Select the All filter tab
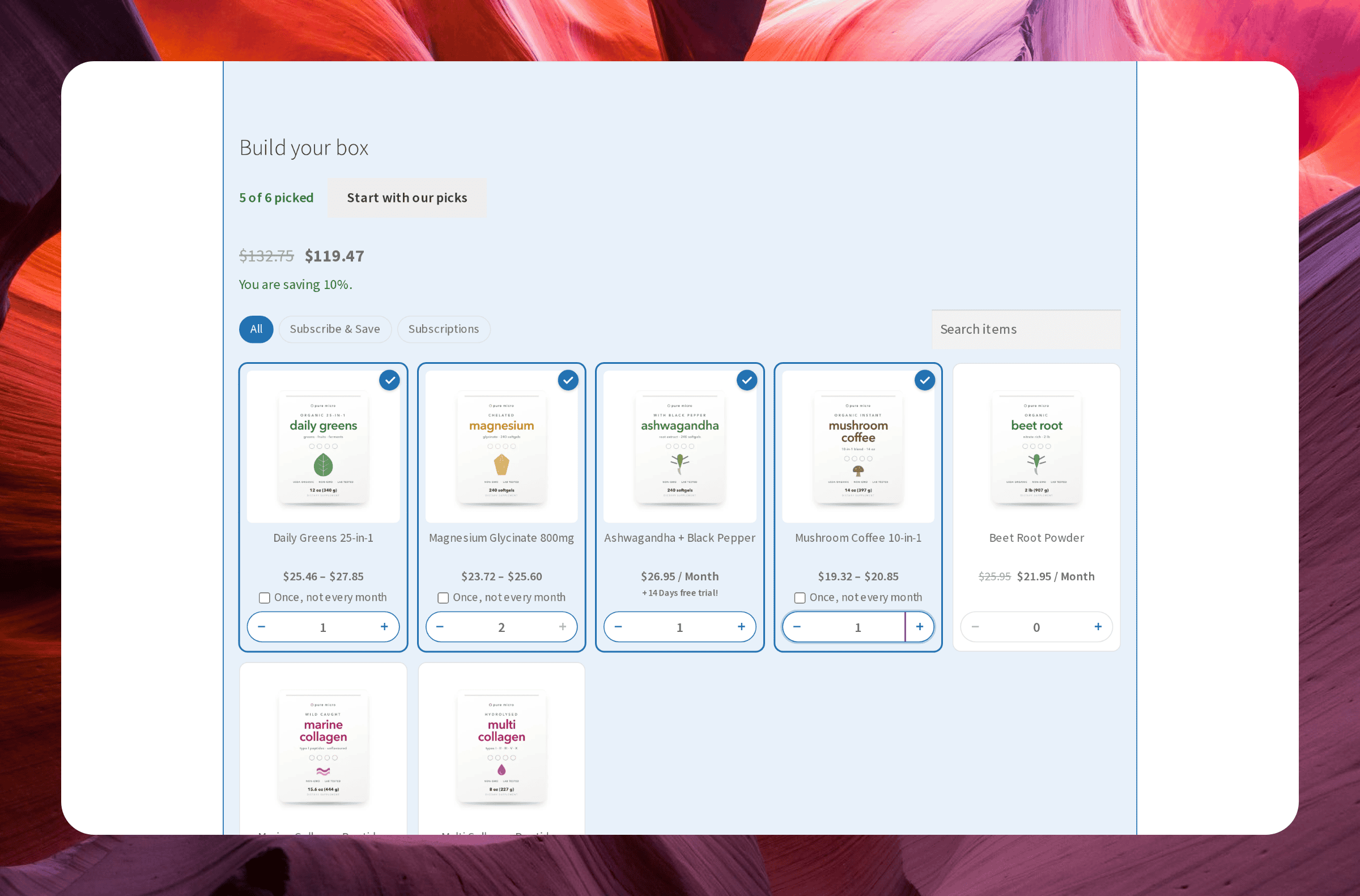This screenshot has width=1360, height=896. 256,329
